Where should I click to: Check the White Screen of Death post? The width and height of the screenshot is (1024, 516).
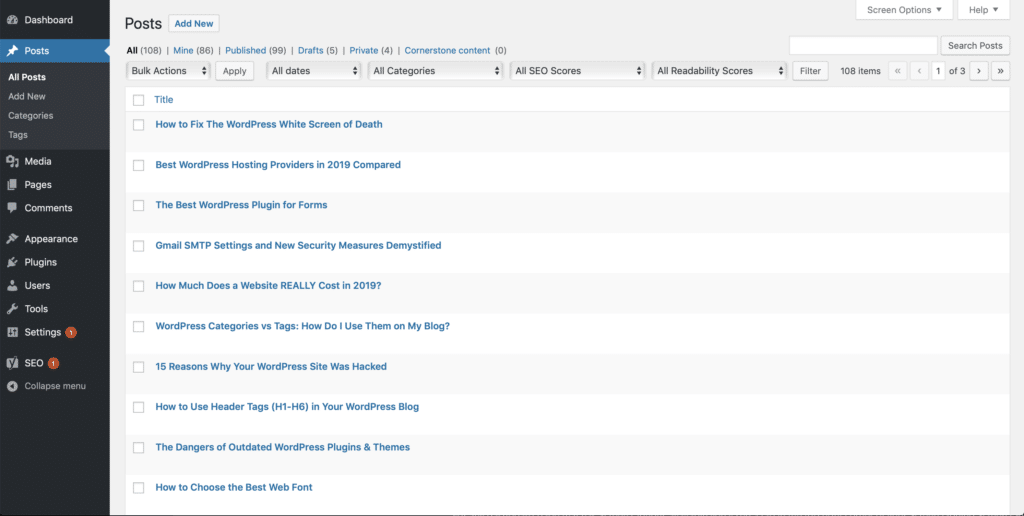(x=138, y=125)
